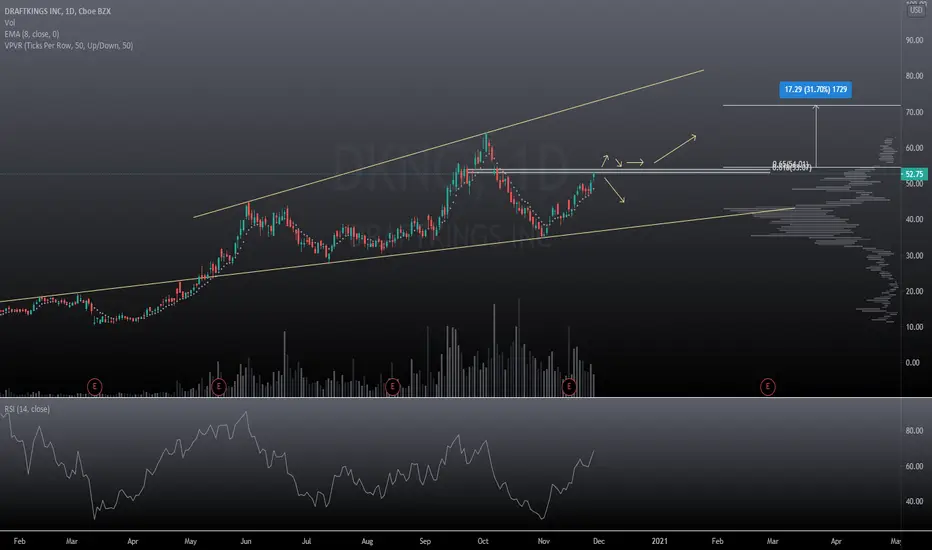Viewport: 932px width, 550px height.
Task: Click the Oct label on time axis
Action: click(x=483, y=541)
